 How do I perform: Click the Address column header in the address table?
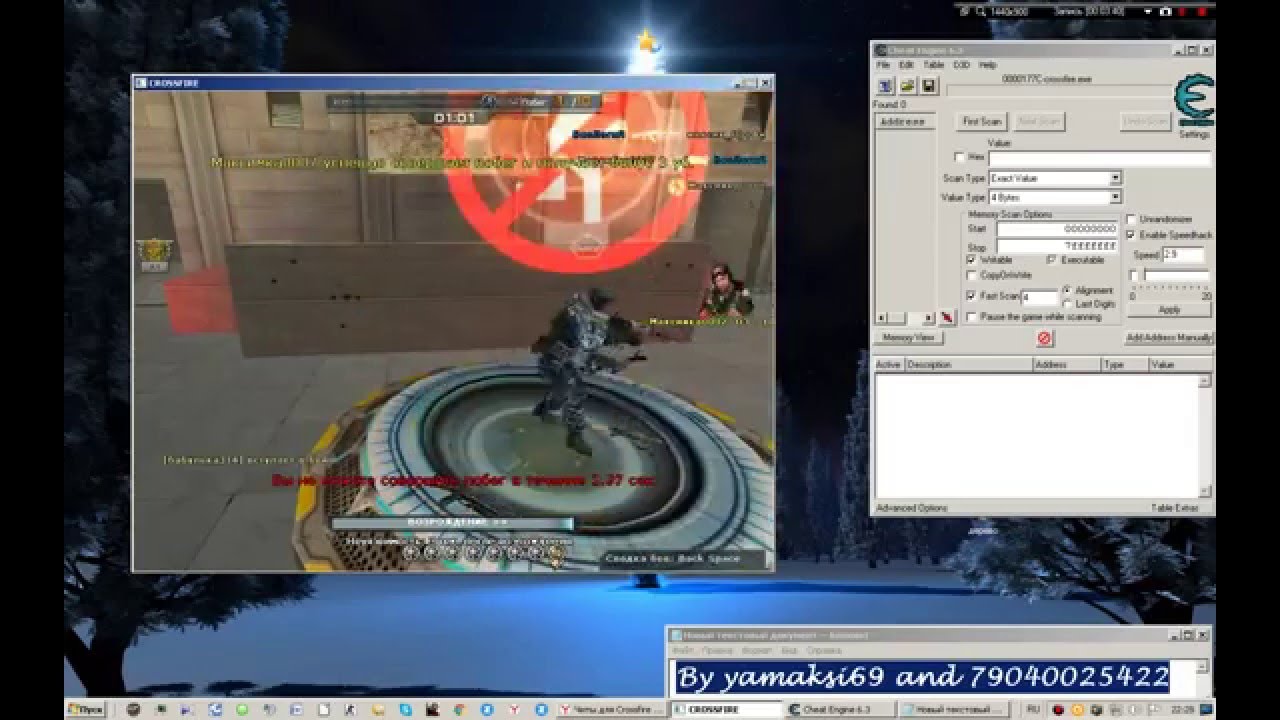tap(1066, 365)
